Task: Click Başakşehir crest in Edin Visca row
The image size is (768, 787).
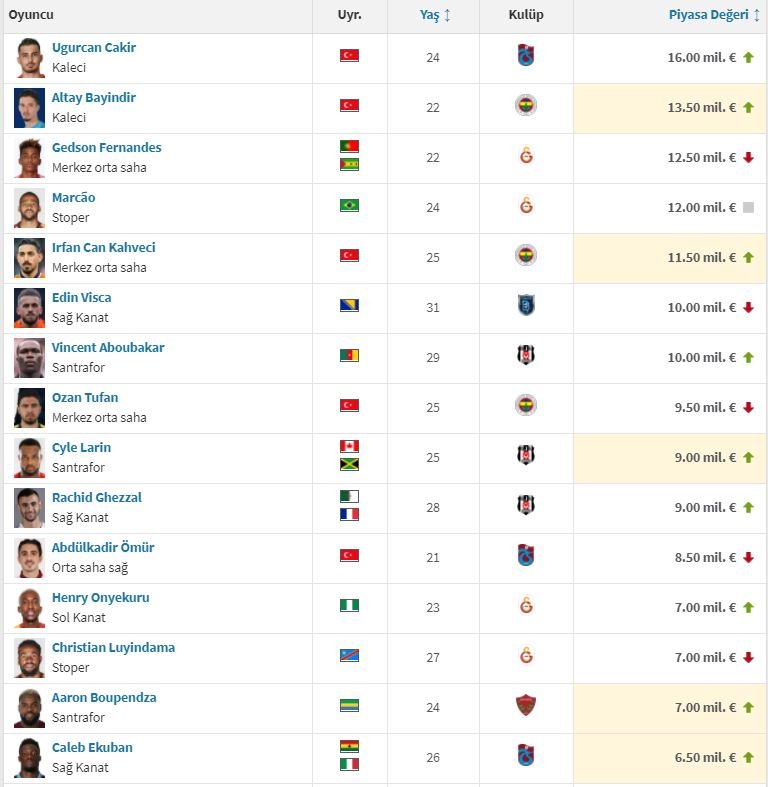Action: 526,306
